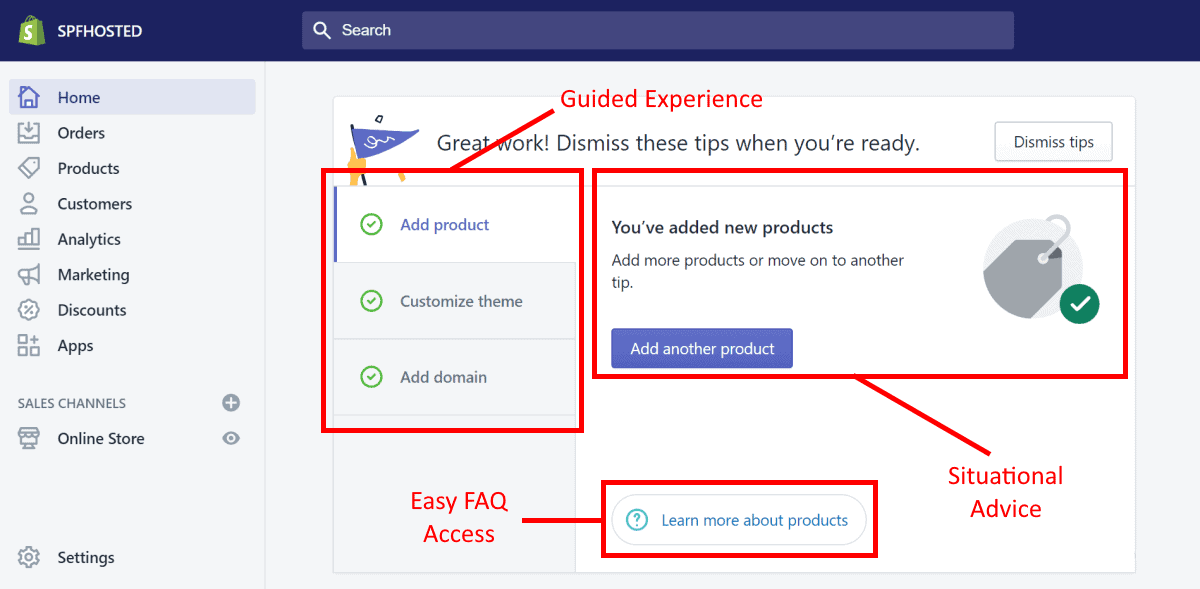
Task: Click checkmark icon beside Customize theme
Action: tap(371, 301)
